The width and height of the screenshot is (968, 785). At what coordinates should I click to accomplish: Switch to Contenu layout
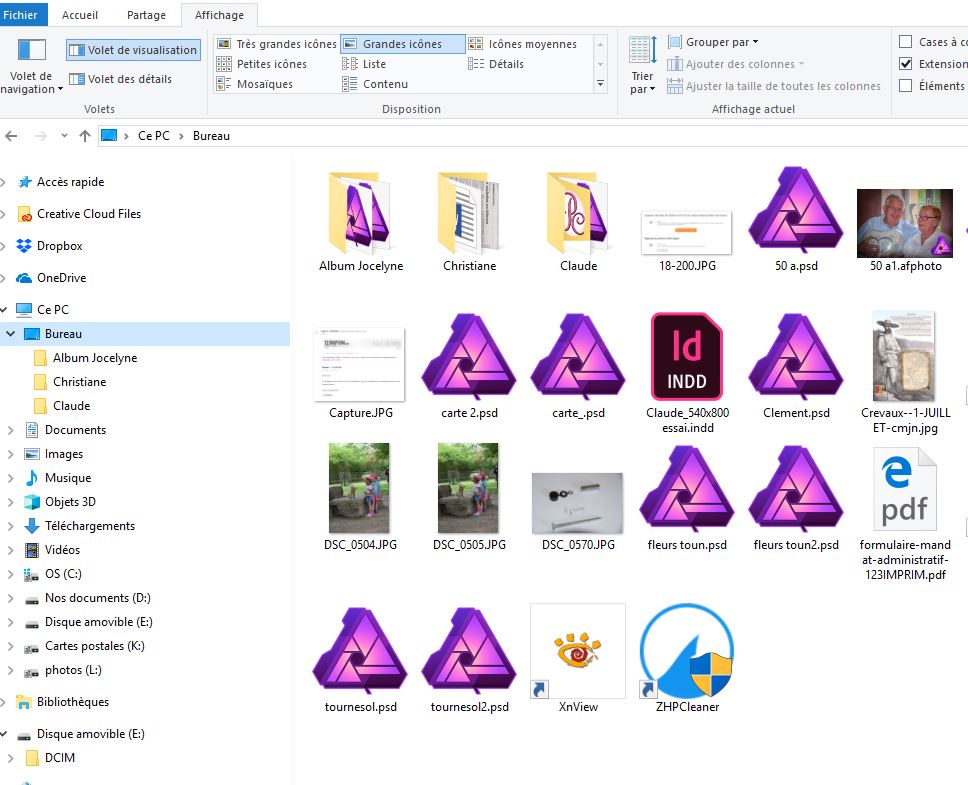[x=375, y=84]
